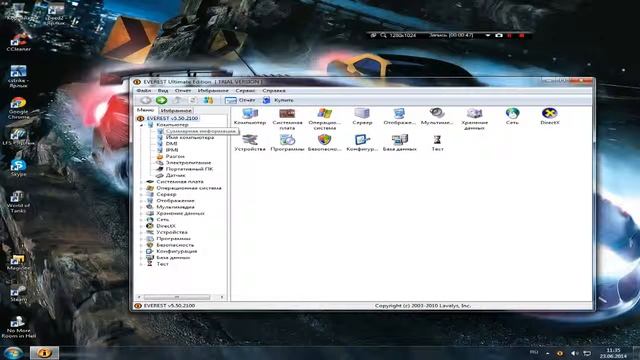
Task: Open the Справка menu
Action: tap(273, 91)
